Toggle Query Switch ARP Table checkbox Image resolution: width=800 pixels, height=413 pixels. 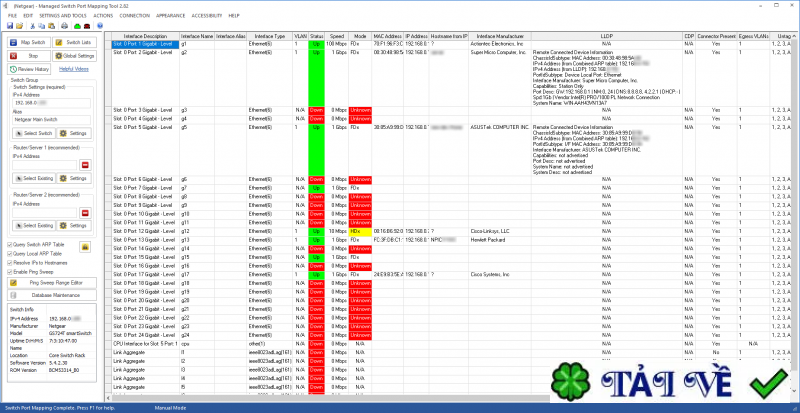pyautogui.click(x=10, y=245)
